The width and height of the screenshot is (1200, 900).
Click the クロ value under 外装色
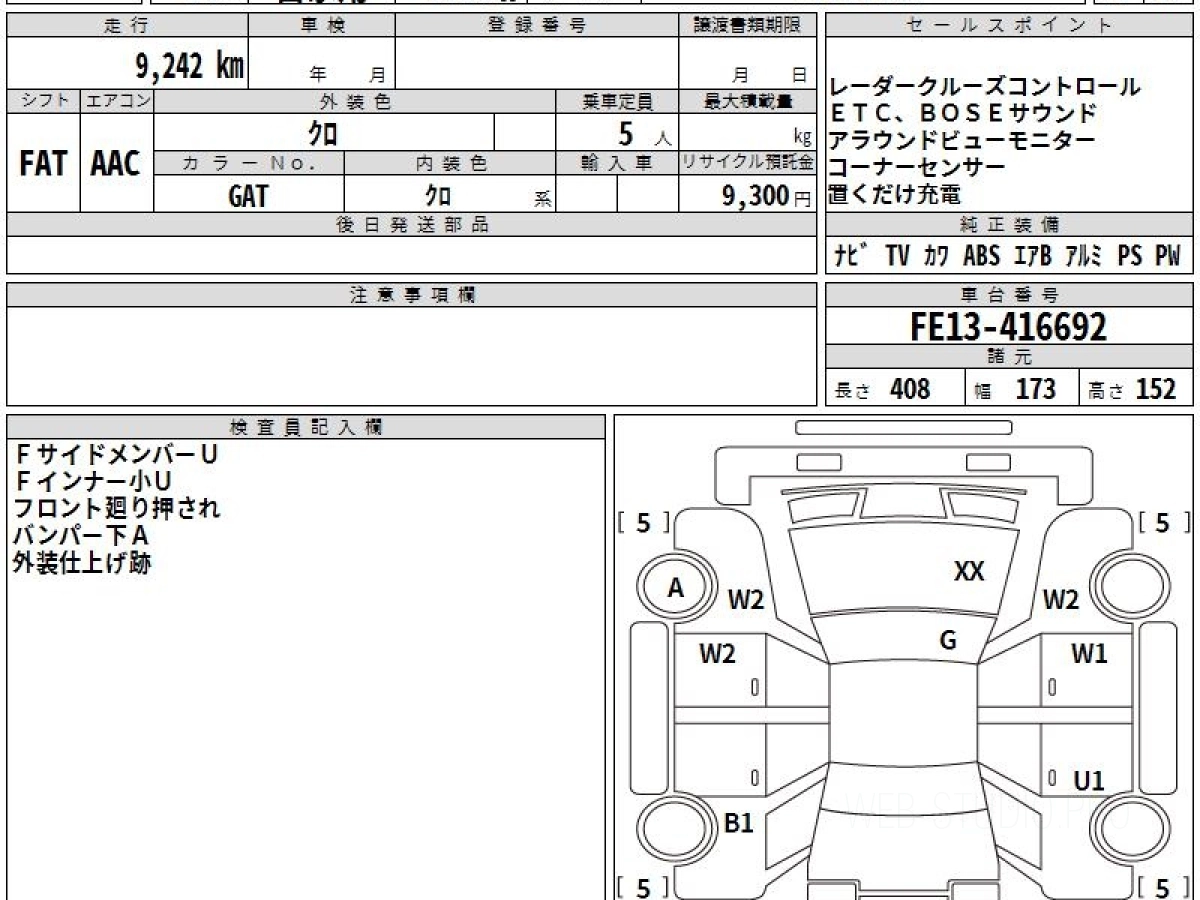click(x=323, y=133)
